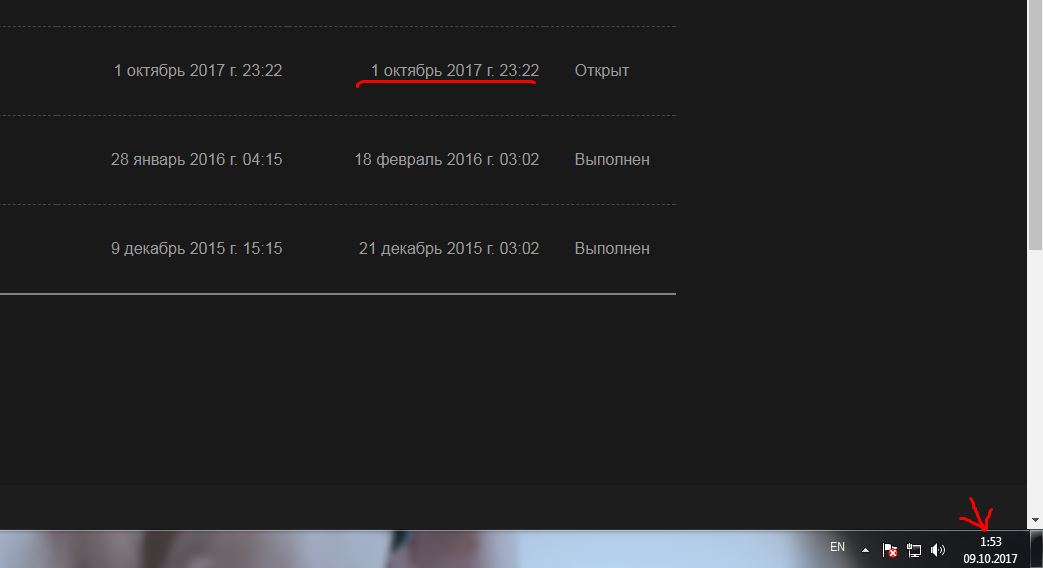
Task: Click the red-underlined 1 октябрь 2017 date
Action: click(x=455, y=71)
